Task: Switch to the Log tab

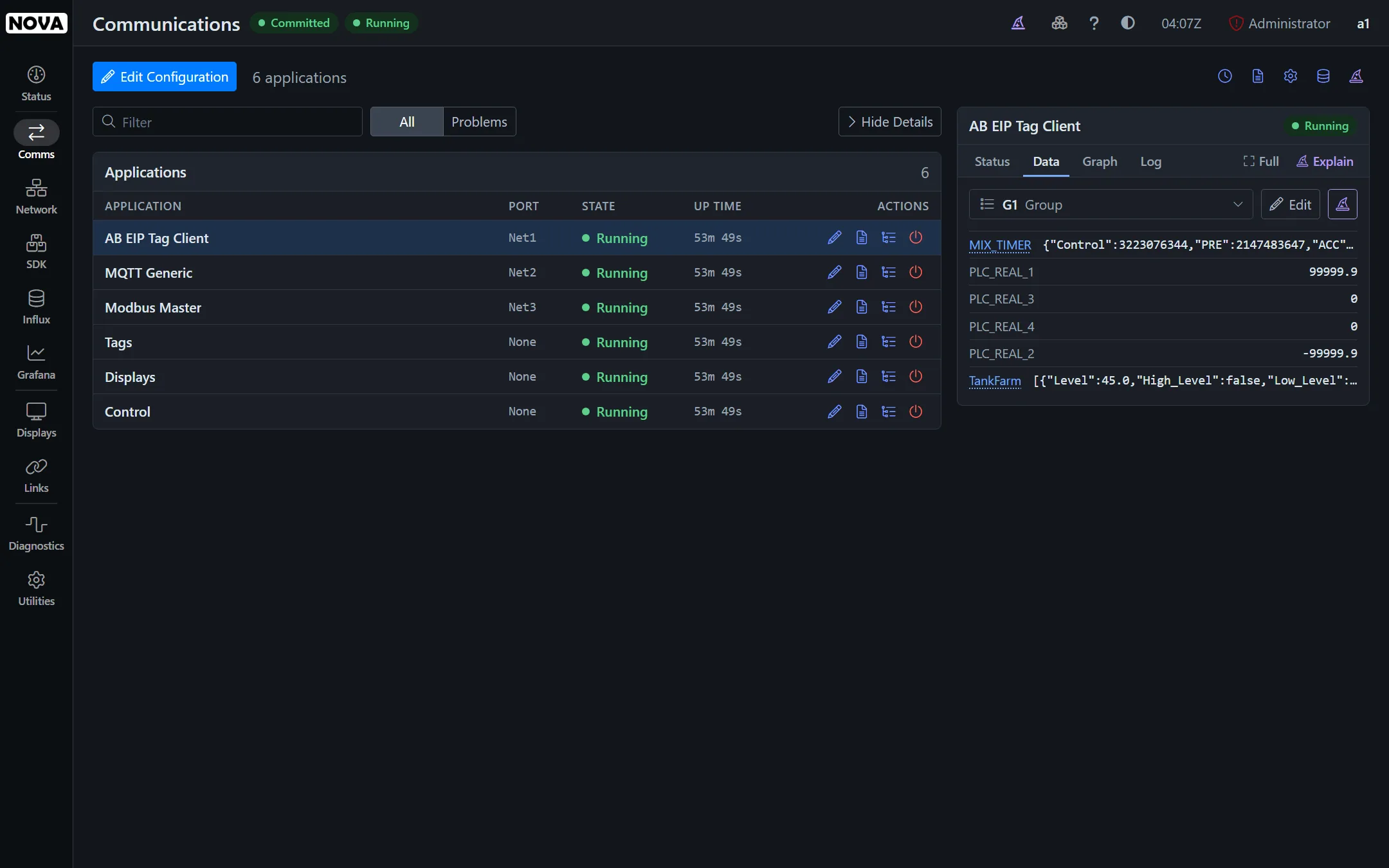Action: [1150, 161]
